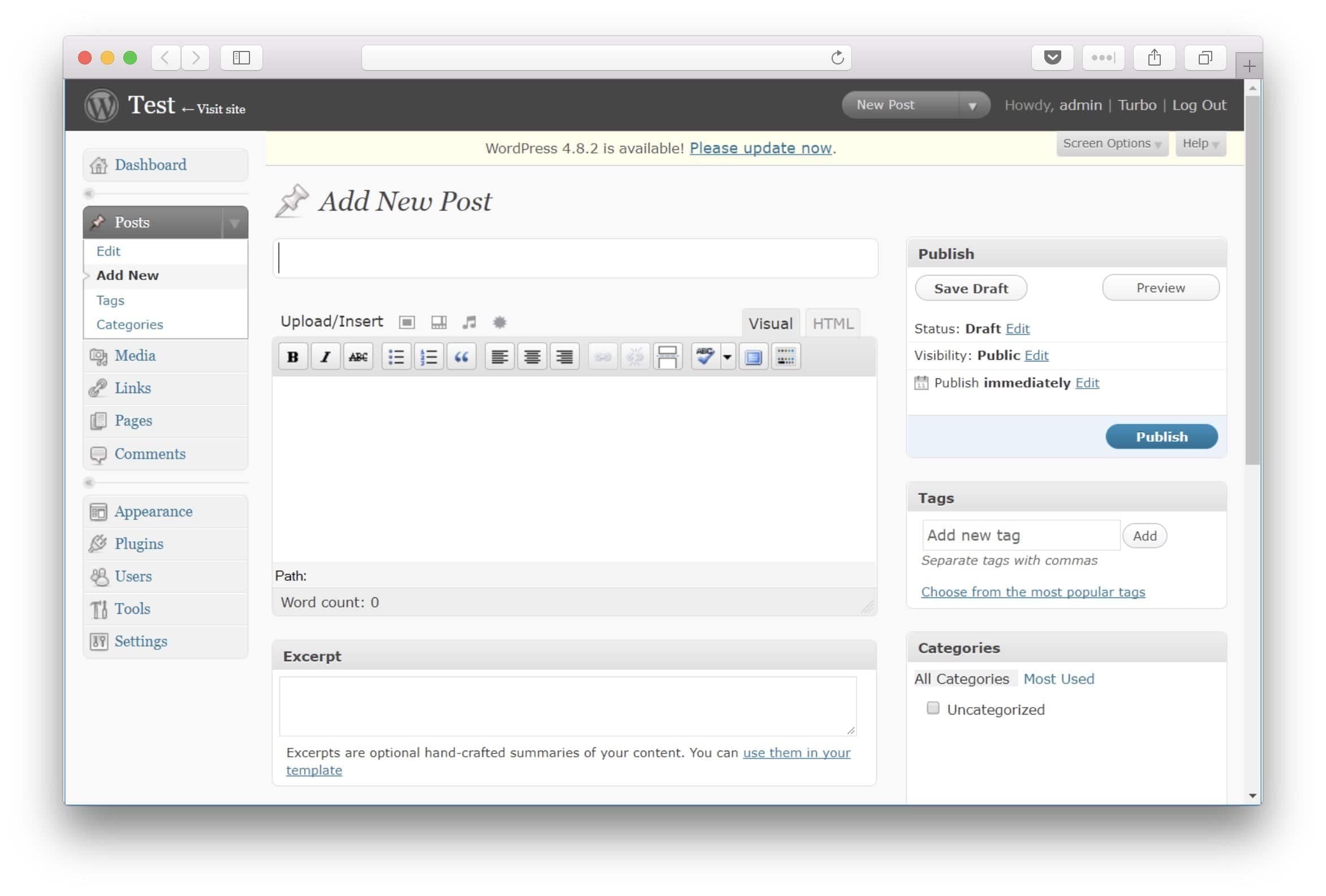
Task: Check the Uncategorized category checkbox
Action: (x=933, y=708)
